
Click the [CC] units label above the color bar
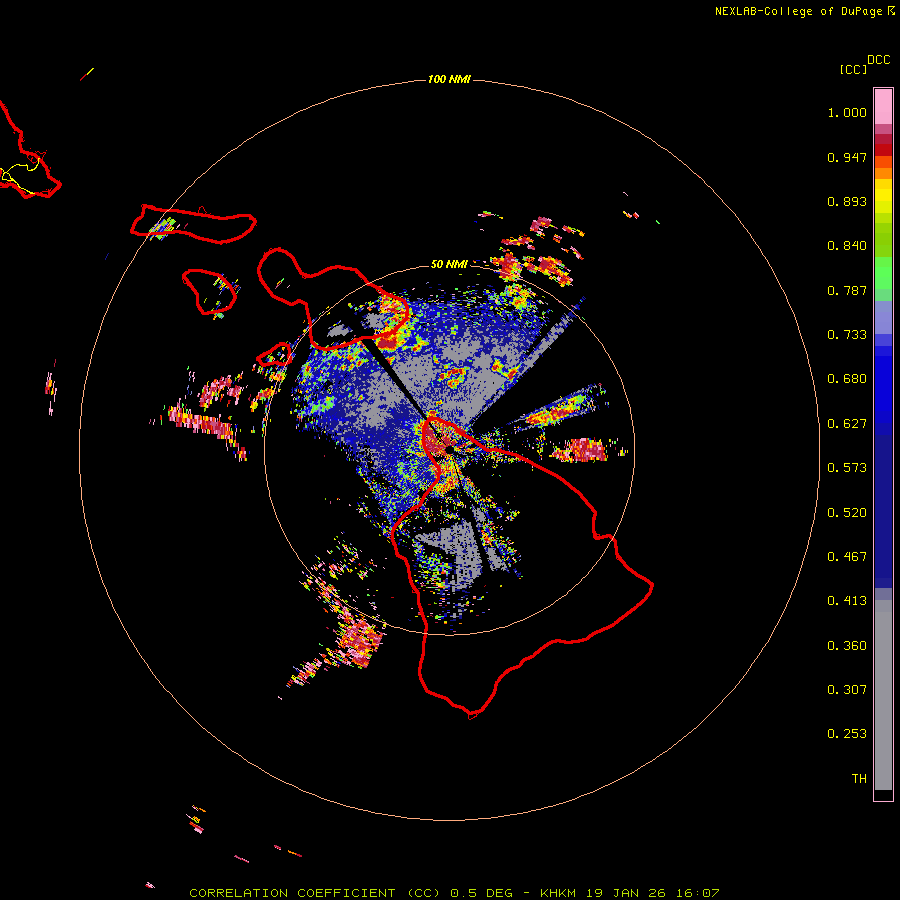[x=853, y=69]
